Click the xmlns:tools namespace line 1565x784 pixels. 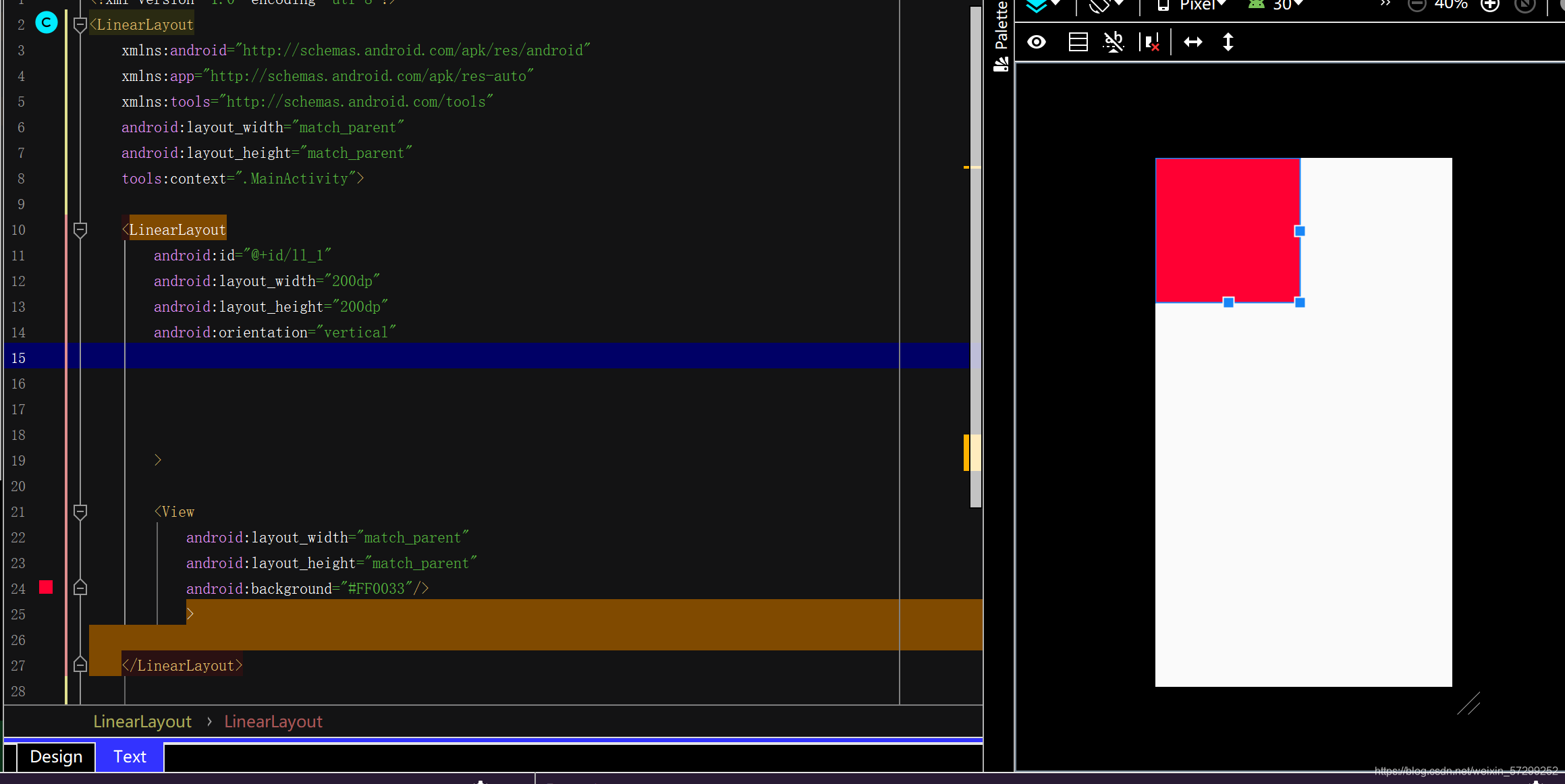coord(307,102)
